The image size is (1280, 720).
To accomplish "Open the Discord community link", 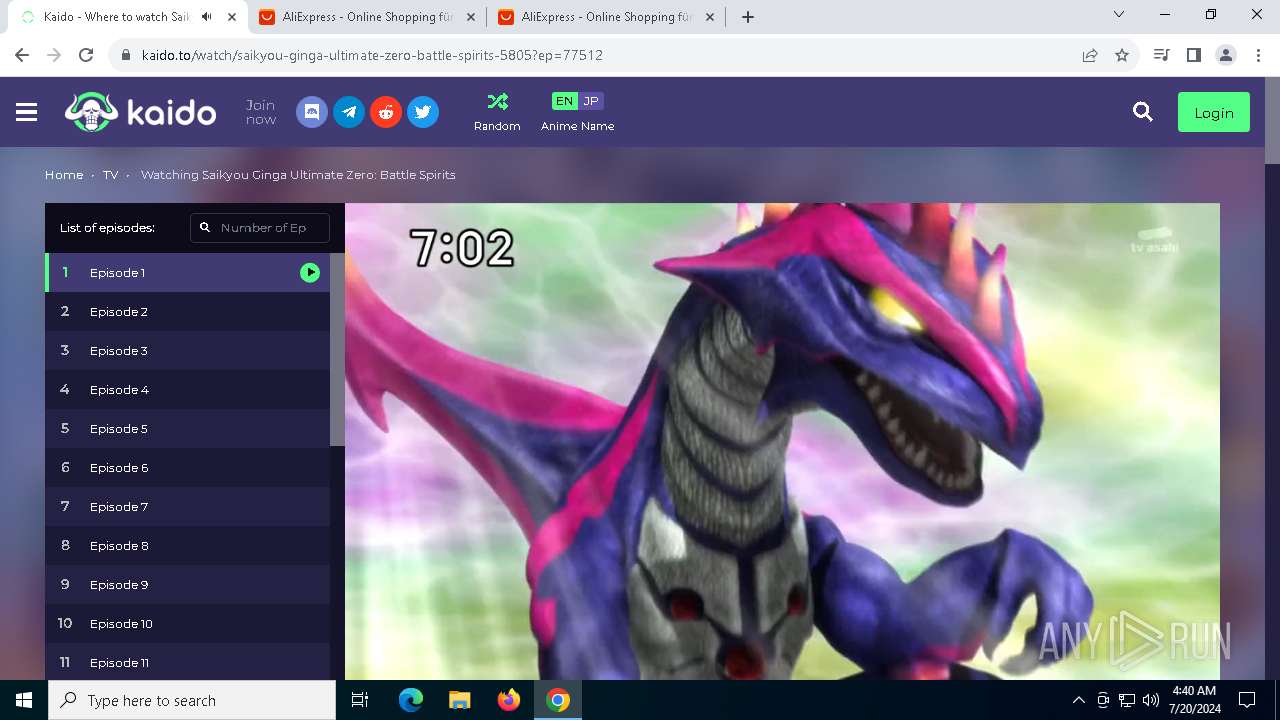I will [312, 112].
